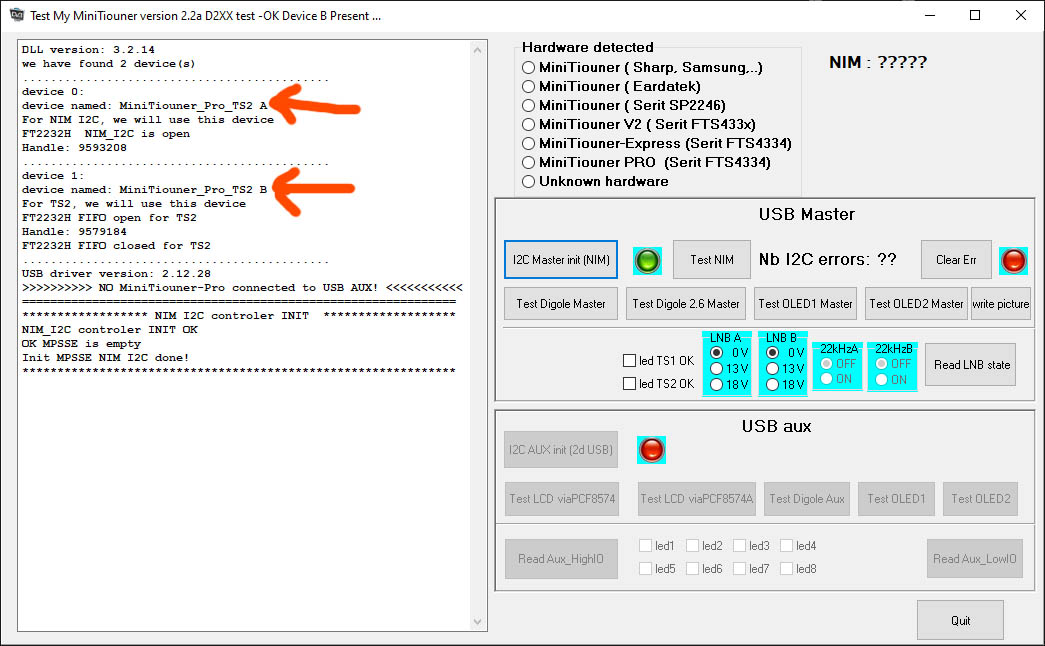Viewport: 1045px width, 646px height.
Task: Maximize the Test My MiniTiouner window
Action: click(975, 15)
